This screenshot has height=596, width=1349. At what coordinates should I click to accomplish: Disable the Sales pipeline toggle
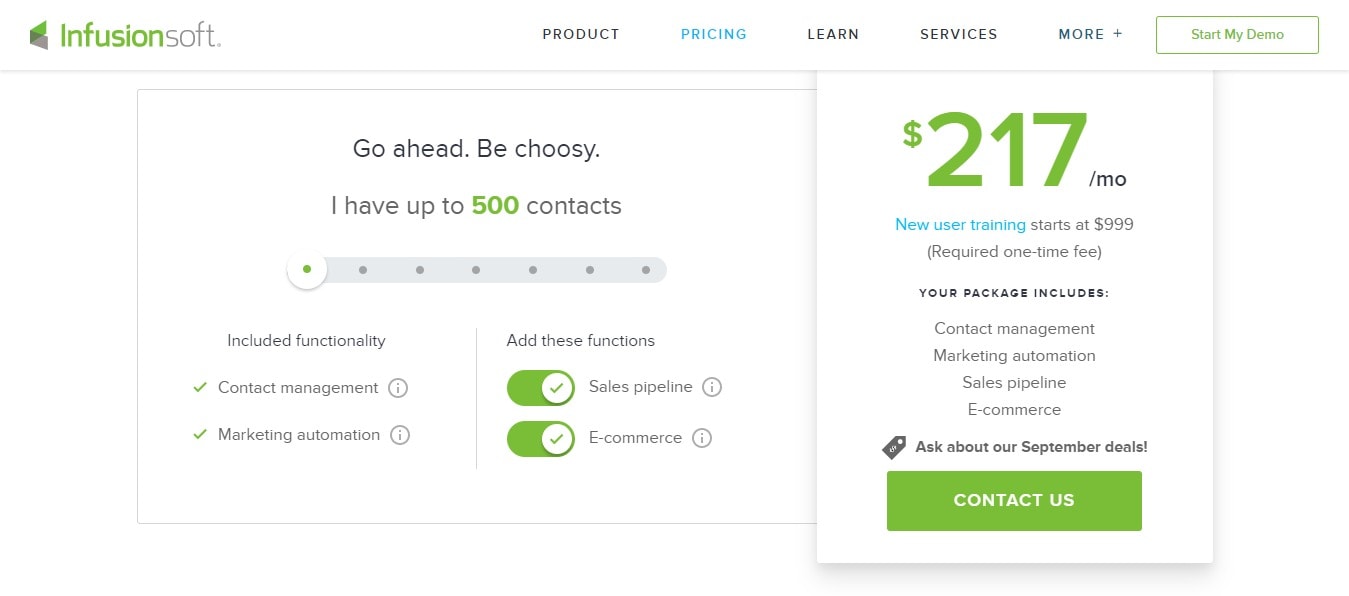click(x=541, y=388)
